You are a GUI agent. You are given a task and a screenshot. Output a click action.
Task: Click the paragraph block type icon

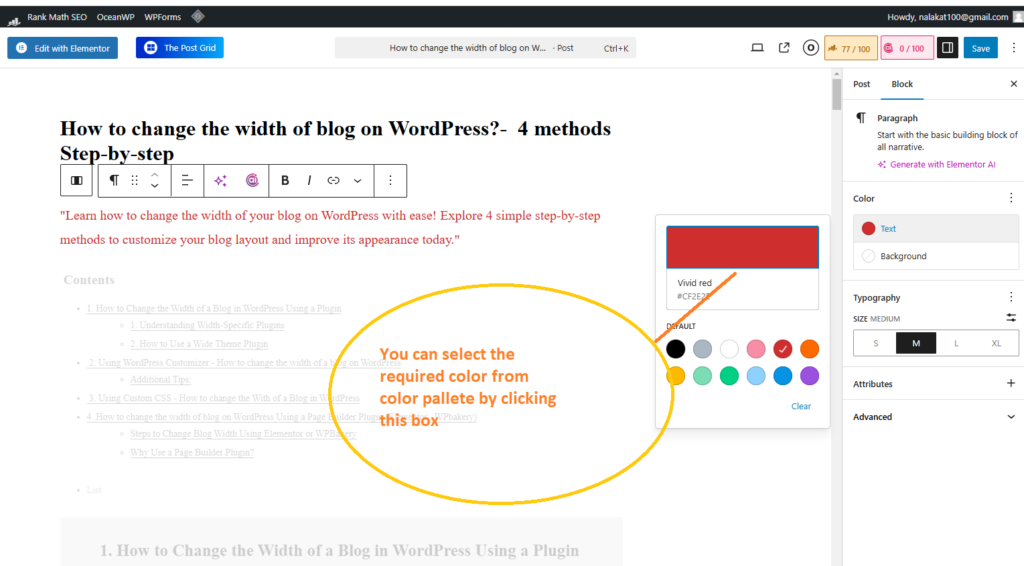tap(114, 180)
